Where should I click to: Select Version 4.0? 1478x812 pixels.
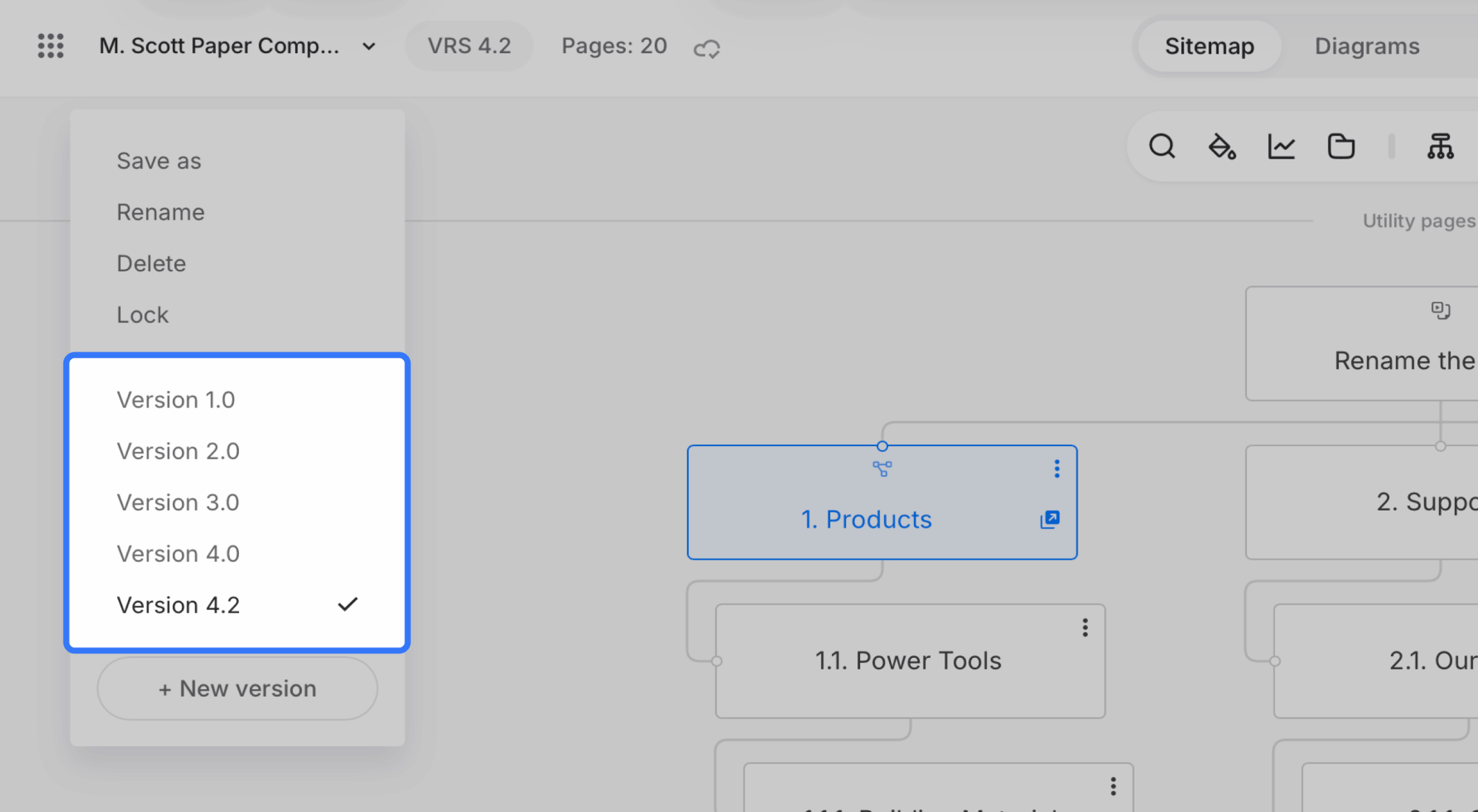point(237,553)
